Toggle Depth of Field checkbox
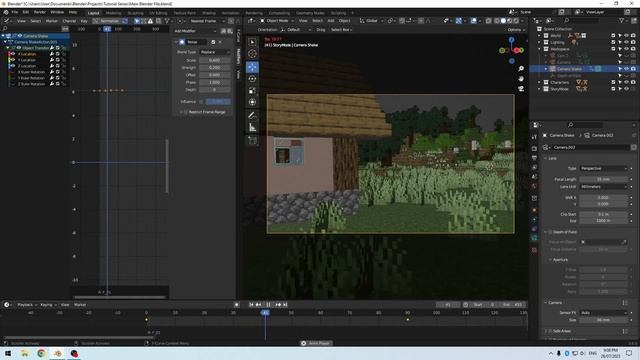The image size is (640, 360). tap(550, 232)
